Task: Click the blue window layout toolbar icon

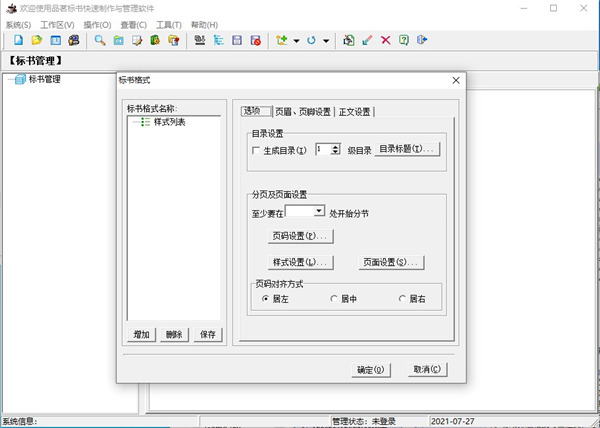Action: click(55, 40)
